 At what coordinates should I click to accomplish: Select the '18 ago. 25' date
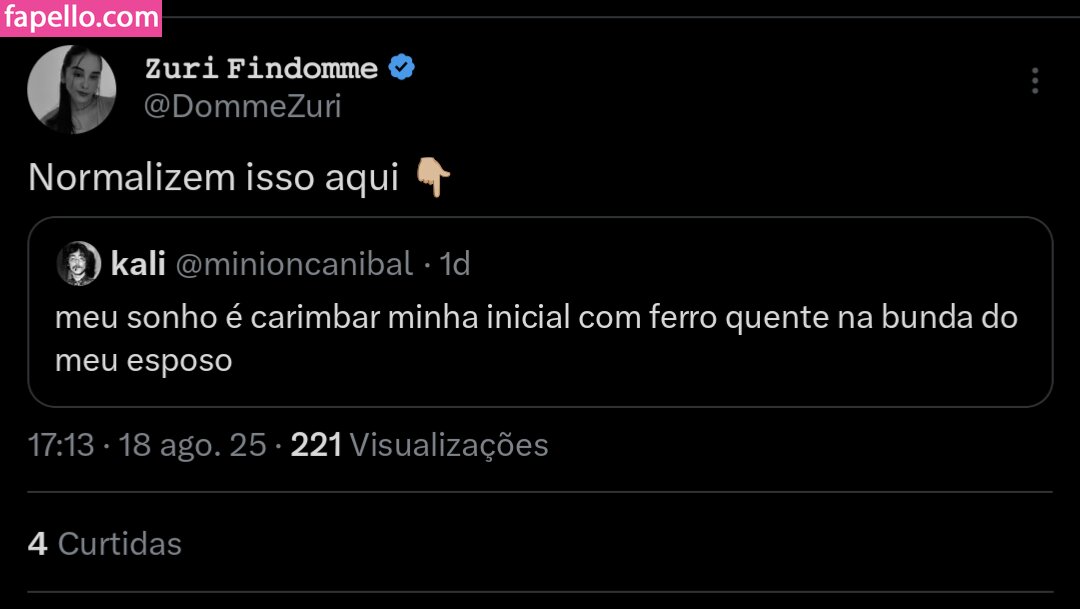click(x=192, y=445)
